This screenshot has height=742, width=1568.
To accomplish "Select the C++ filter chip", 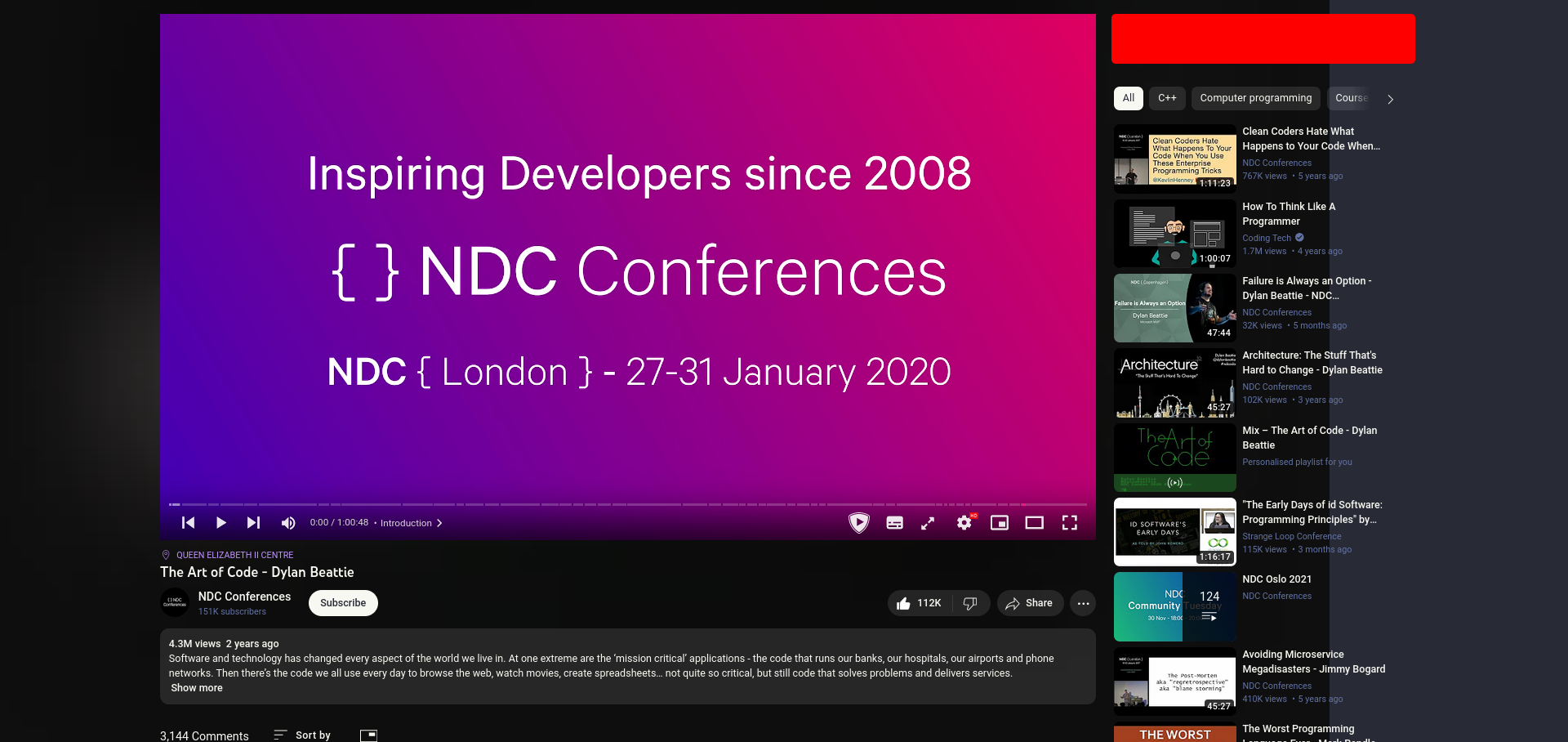I will pos(1168,98).
